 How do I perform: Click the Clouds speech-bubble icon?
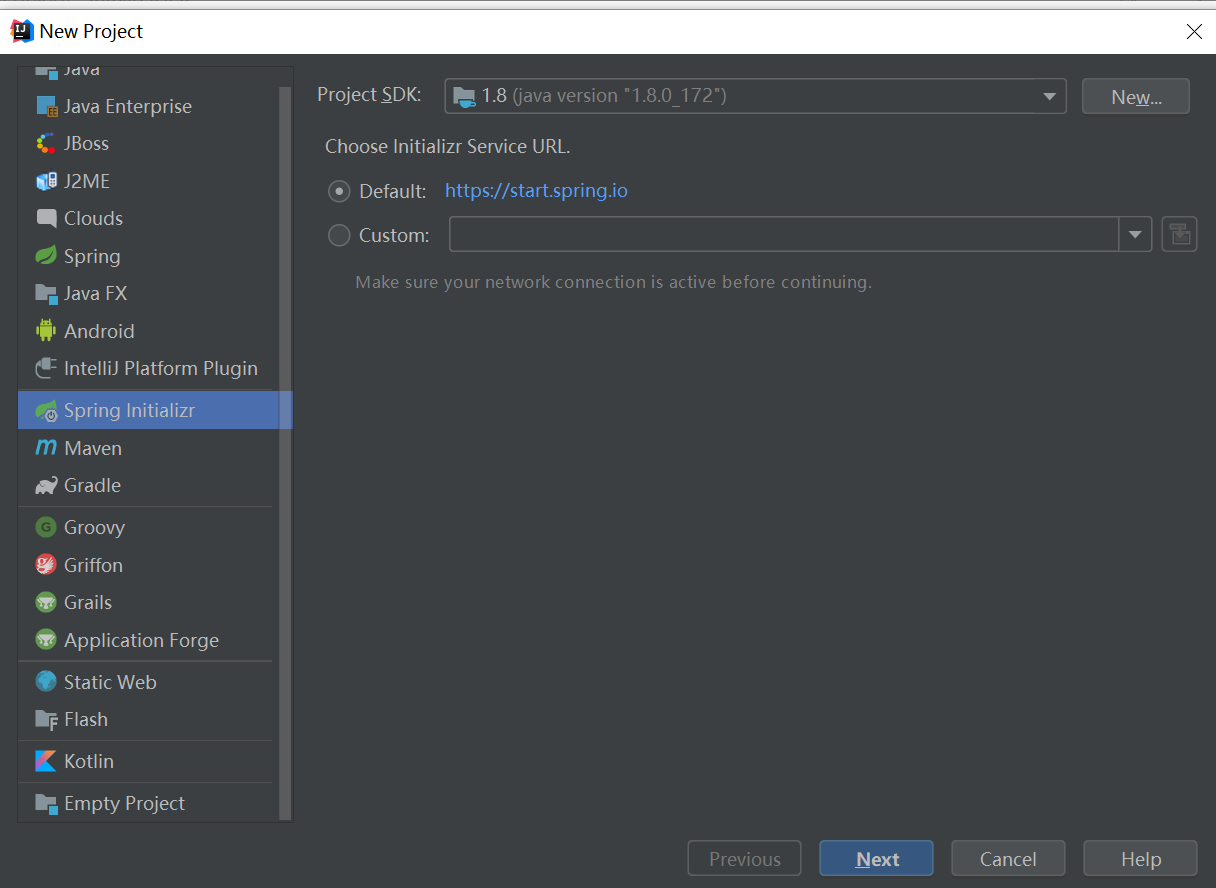(46, 218)
